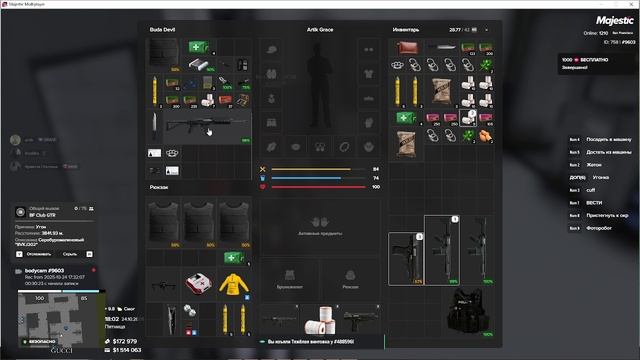Select the rifle in the Рюкзак section
Image resolution: width=640 pixels, height=360 pixels.
pos(164,284)
